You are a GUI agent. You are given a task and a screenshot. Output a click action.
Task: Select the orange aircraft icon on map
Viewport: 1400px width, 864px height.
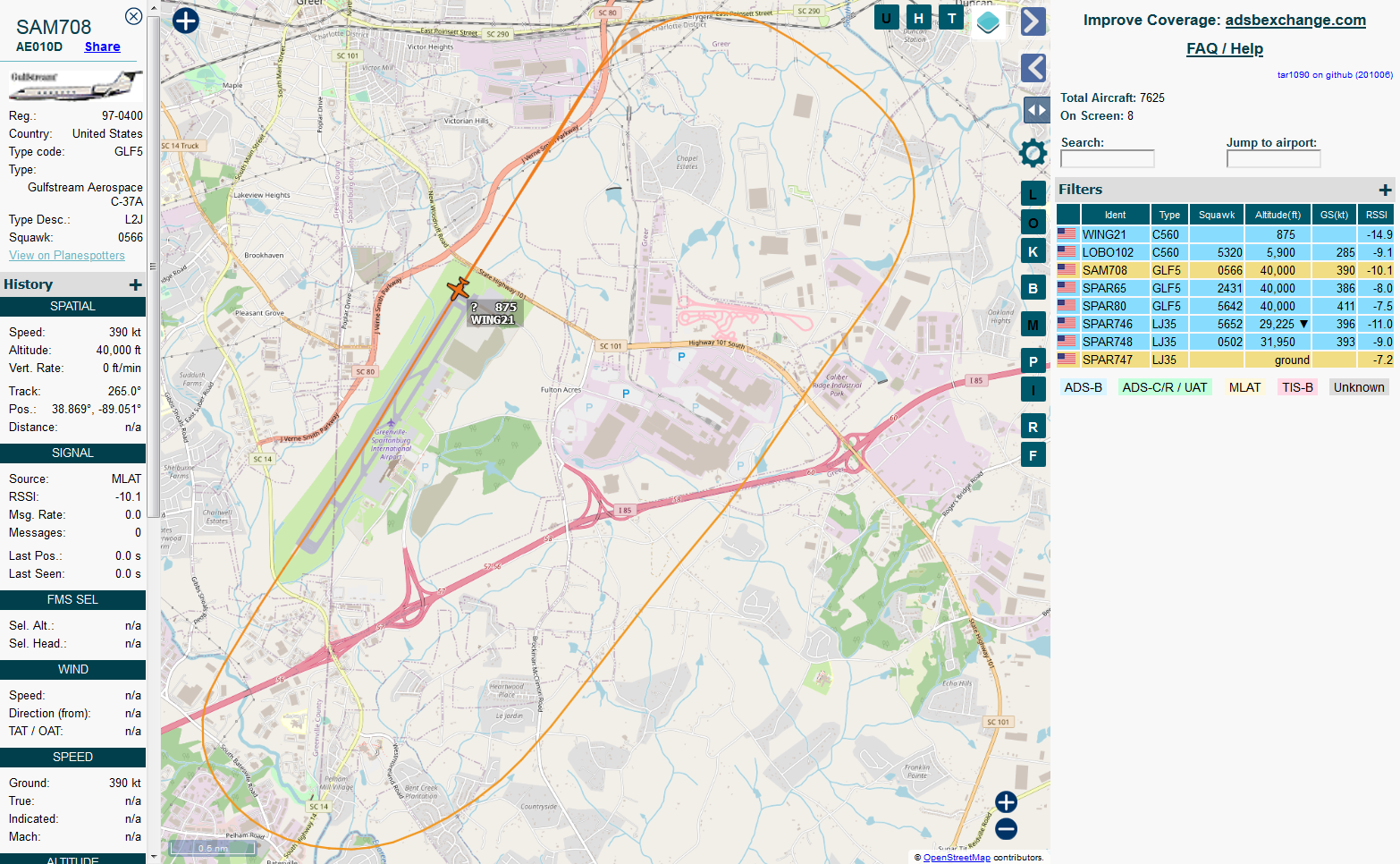pos(458,289)
